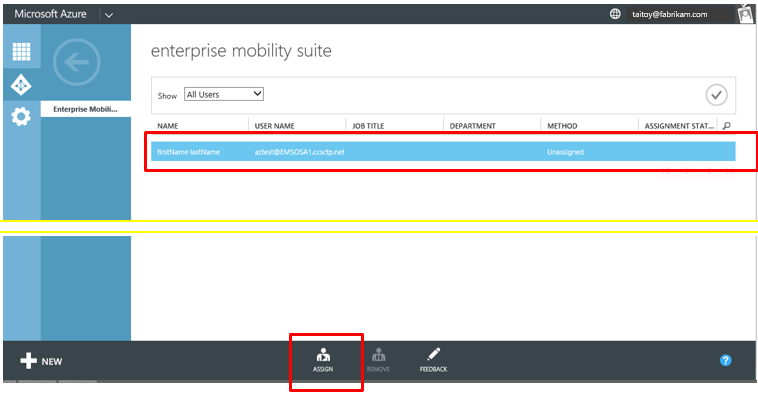Select the firstName lastName user row
This screenshot has width=758, height=396.
tap(443, 152)
